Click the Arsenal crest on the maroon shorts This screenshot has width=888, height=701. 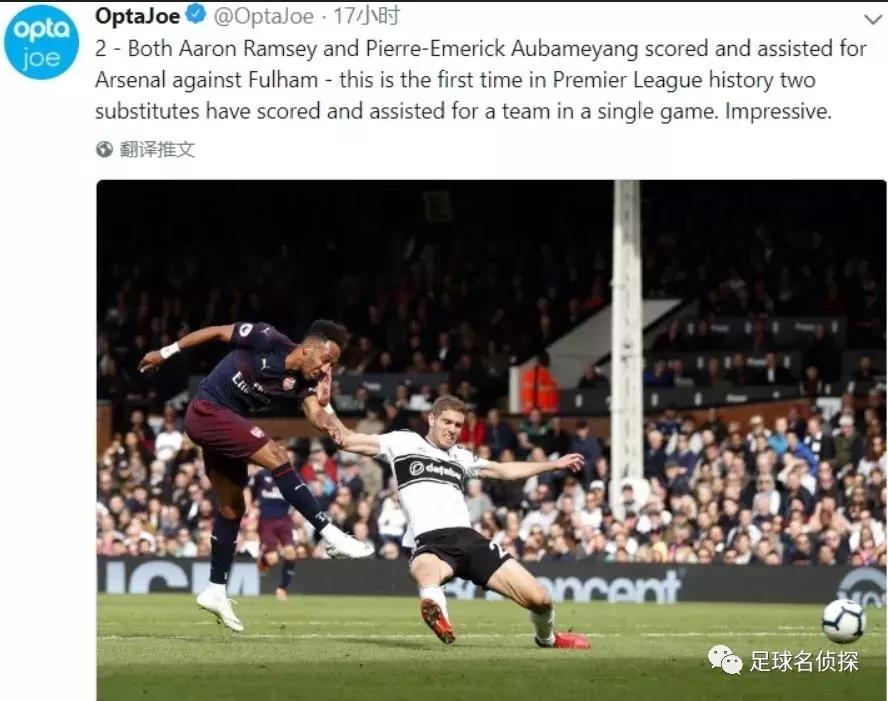(258, 432)
